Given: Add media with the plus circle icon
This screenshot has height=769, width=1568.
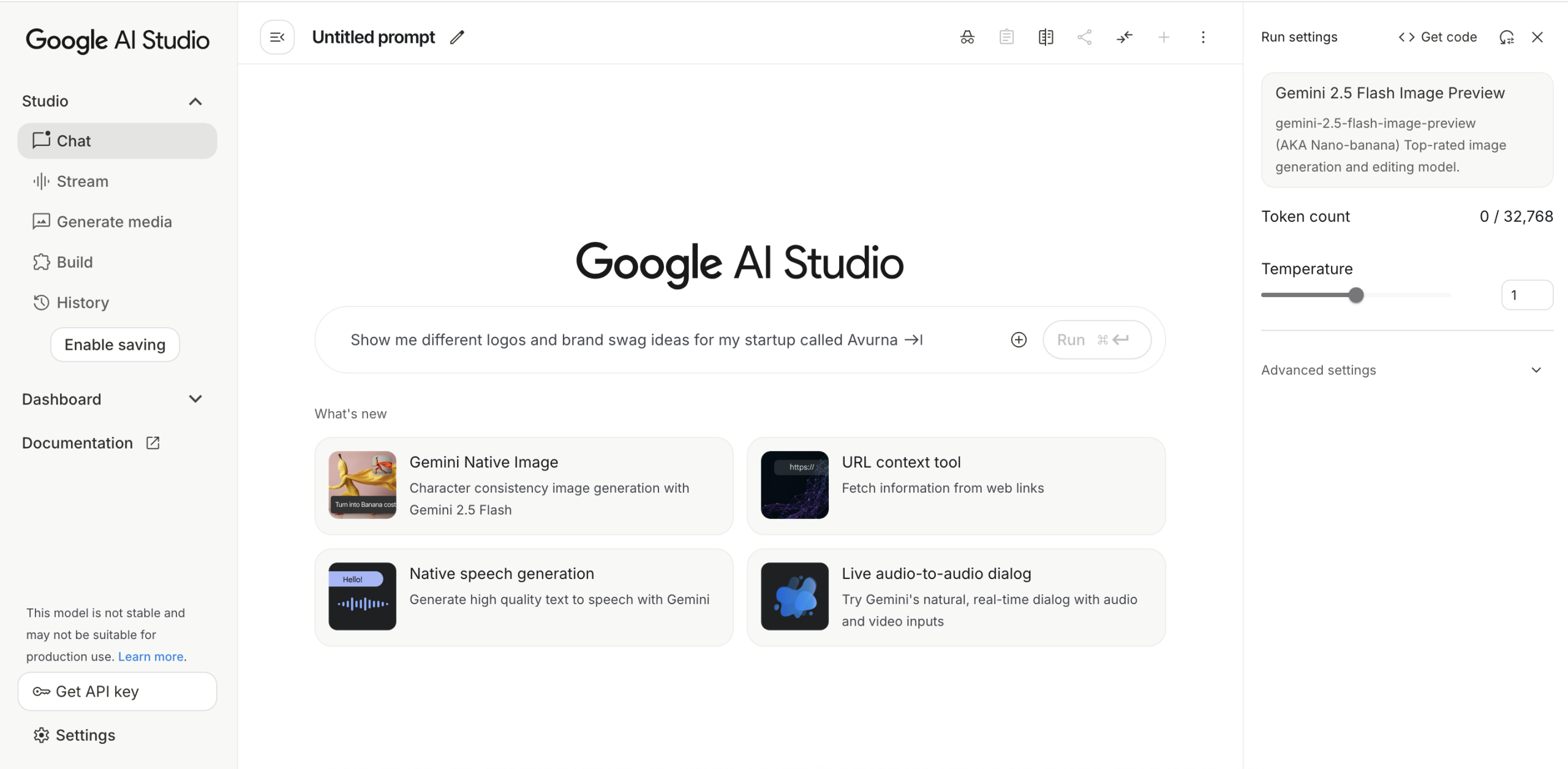Looking at the screenshot, I should (1019, 339).
